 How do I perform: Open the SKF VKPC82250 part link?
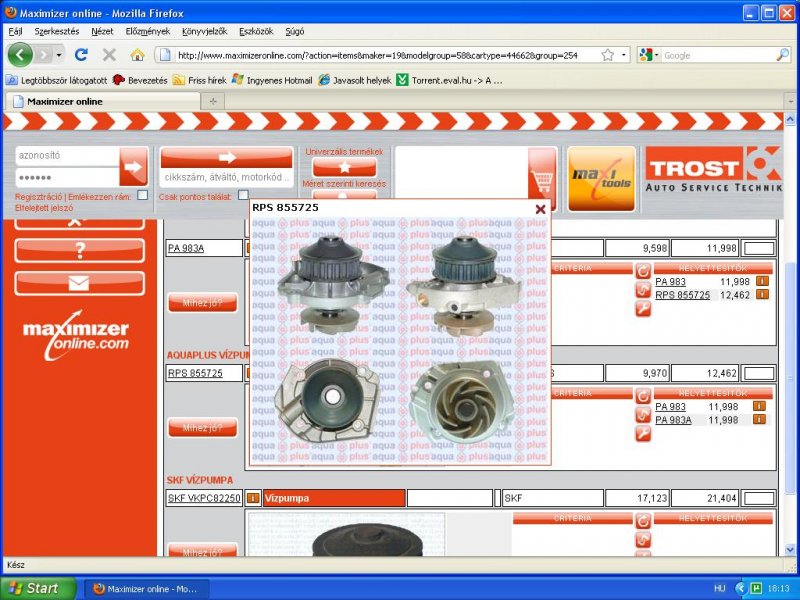204,498
